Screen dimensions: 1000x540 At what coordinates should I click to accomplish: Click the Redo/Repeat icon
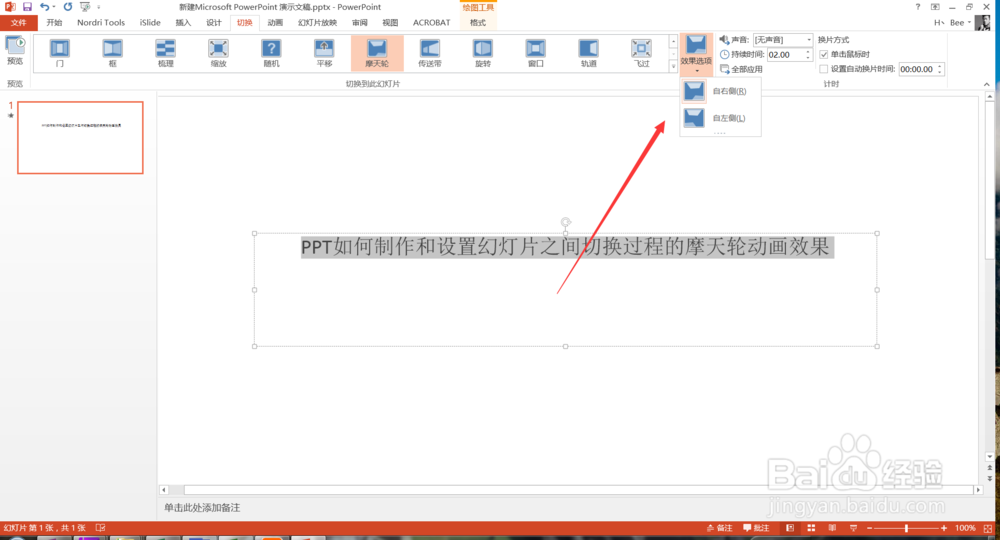click(68, 6)
